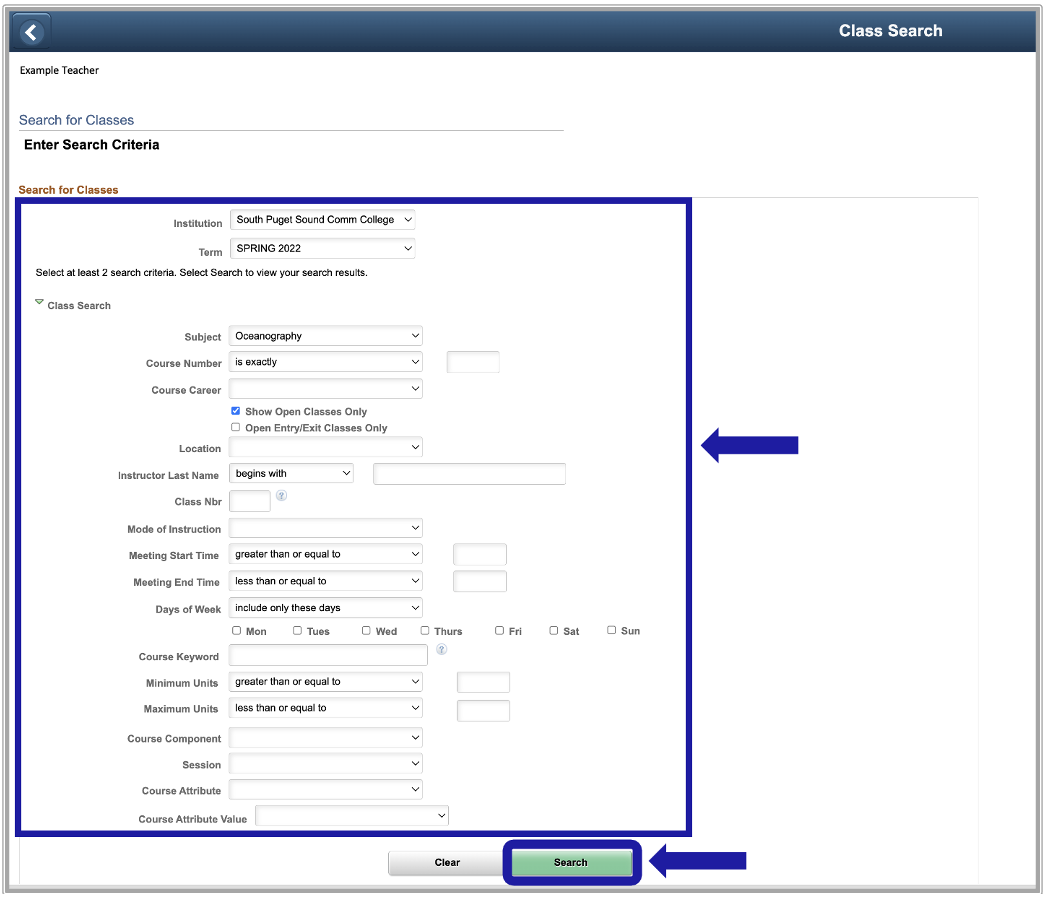The height and width of the screenshot is (898, 1048).
Task: Open the Course Career dropdown
Action: coord(326,388)
